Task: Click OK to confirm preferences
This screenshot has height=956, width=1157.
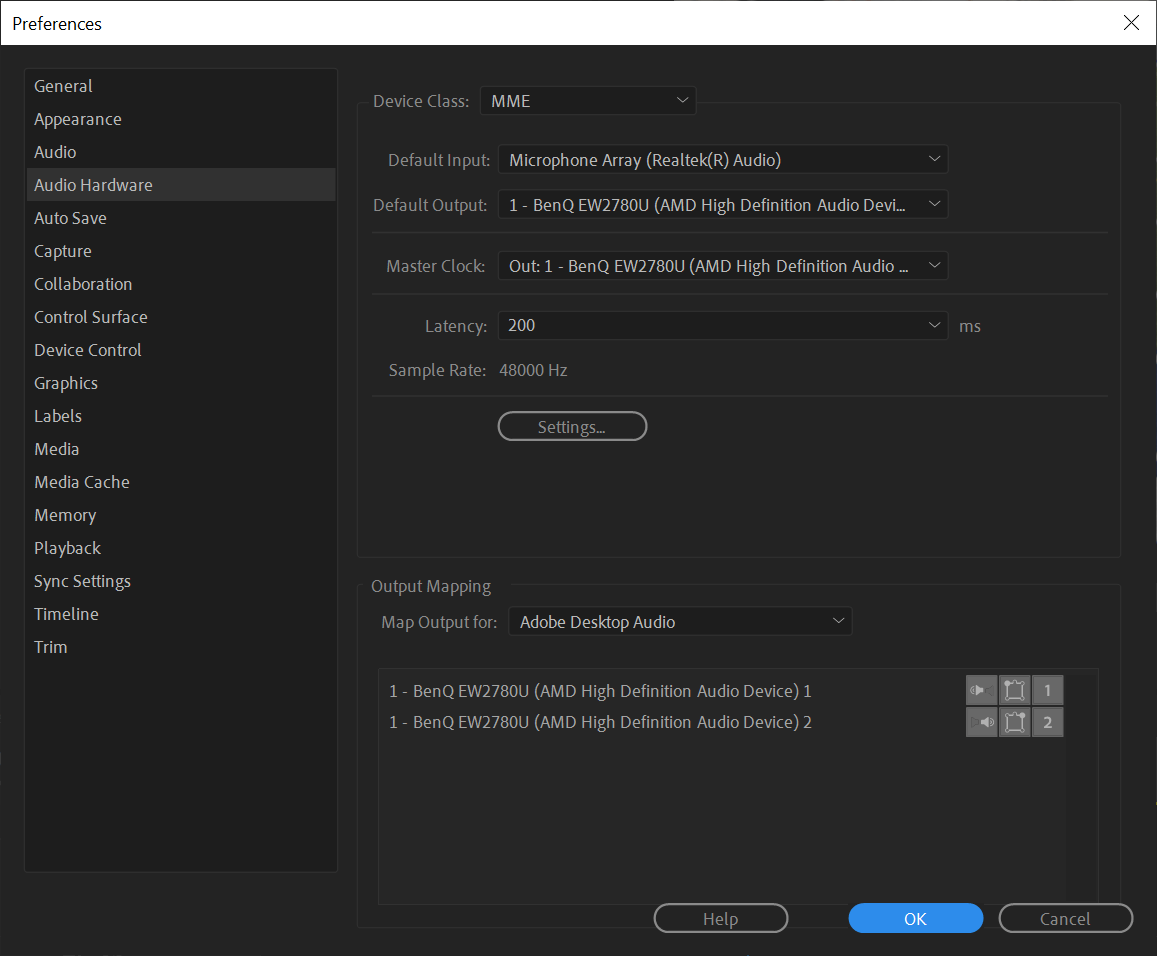Action: [914, 918]
